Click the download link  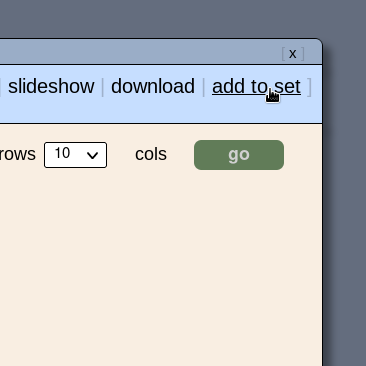(x=153, y=86)
